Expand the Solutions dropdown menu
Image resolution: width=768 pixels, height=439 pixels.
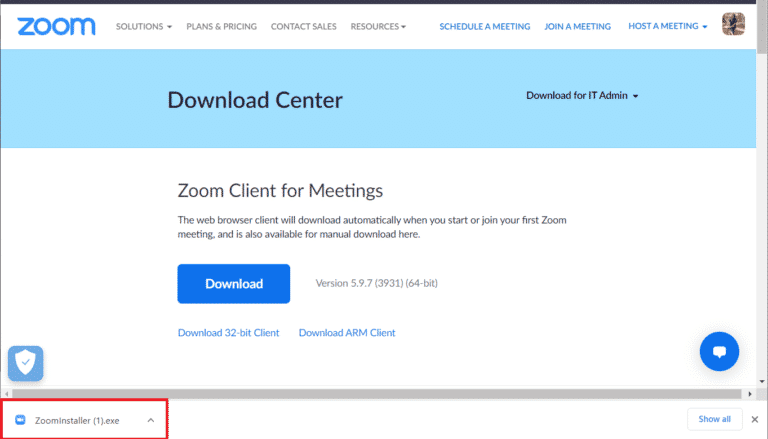pos(144,26)
